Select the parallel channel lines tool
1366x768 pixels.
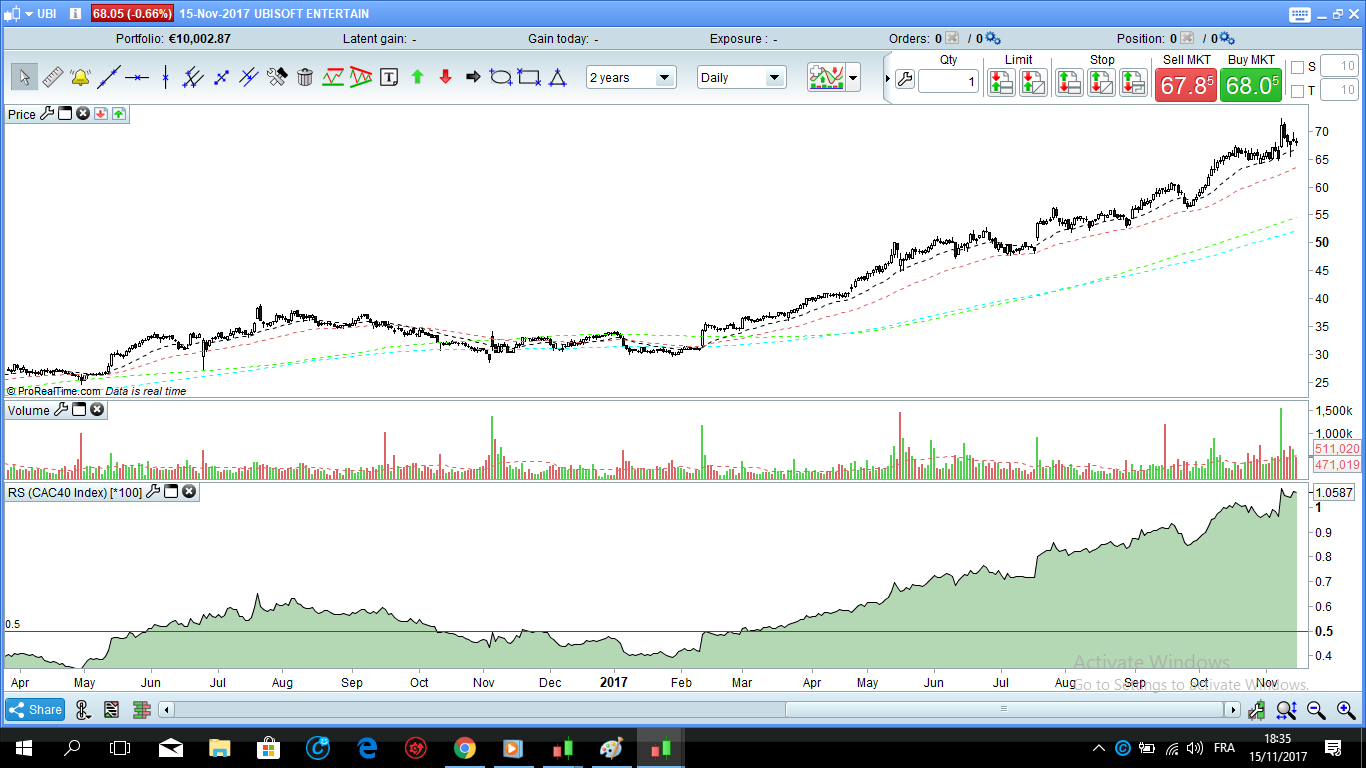pyautogui.click(x=194, y=77)
